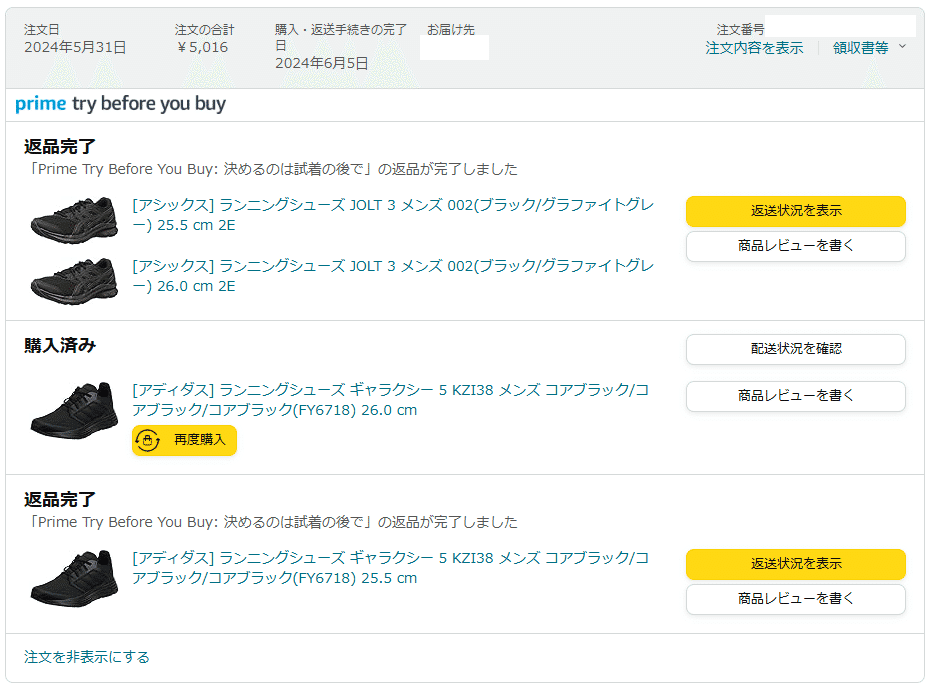Click 注文を非表示にする to hide the order
The height and width of the screenshot is (687, 930).
point(87,657)
